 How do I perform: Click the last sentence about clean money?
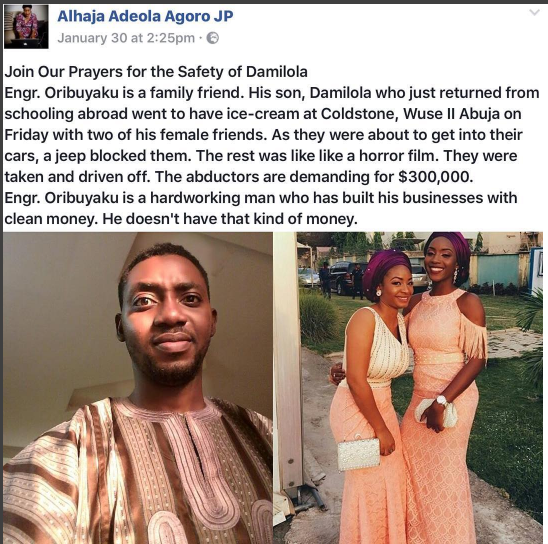click(x=230, y=219)
